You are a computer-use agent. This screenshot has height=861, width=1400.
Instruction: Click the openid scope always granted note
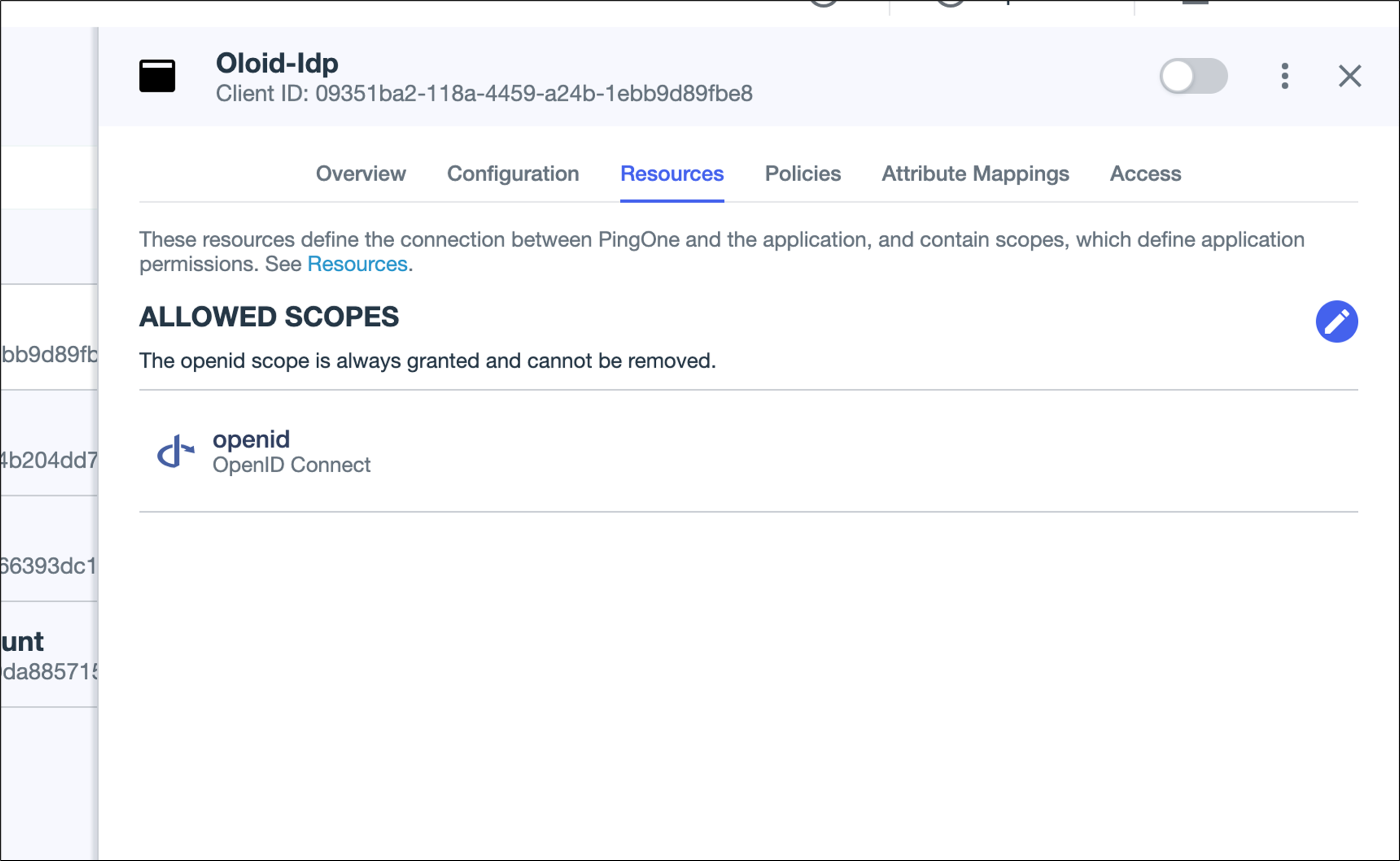[427, 360]
